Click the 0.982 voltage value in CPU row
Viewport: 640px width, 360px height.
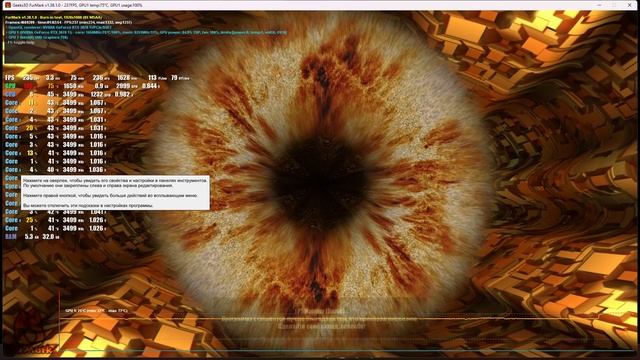(x=122, y=94)
